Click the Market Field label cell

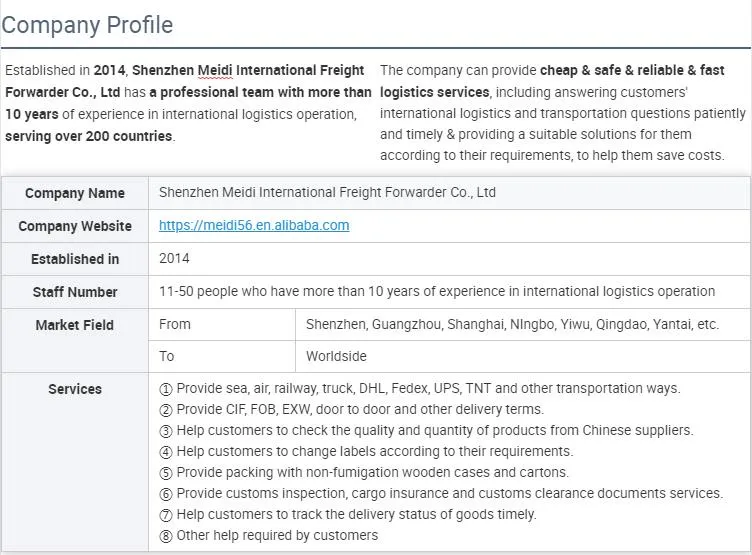point(75,325)
